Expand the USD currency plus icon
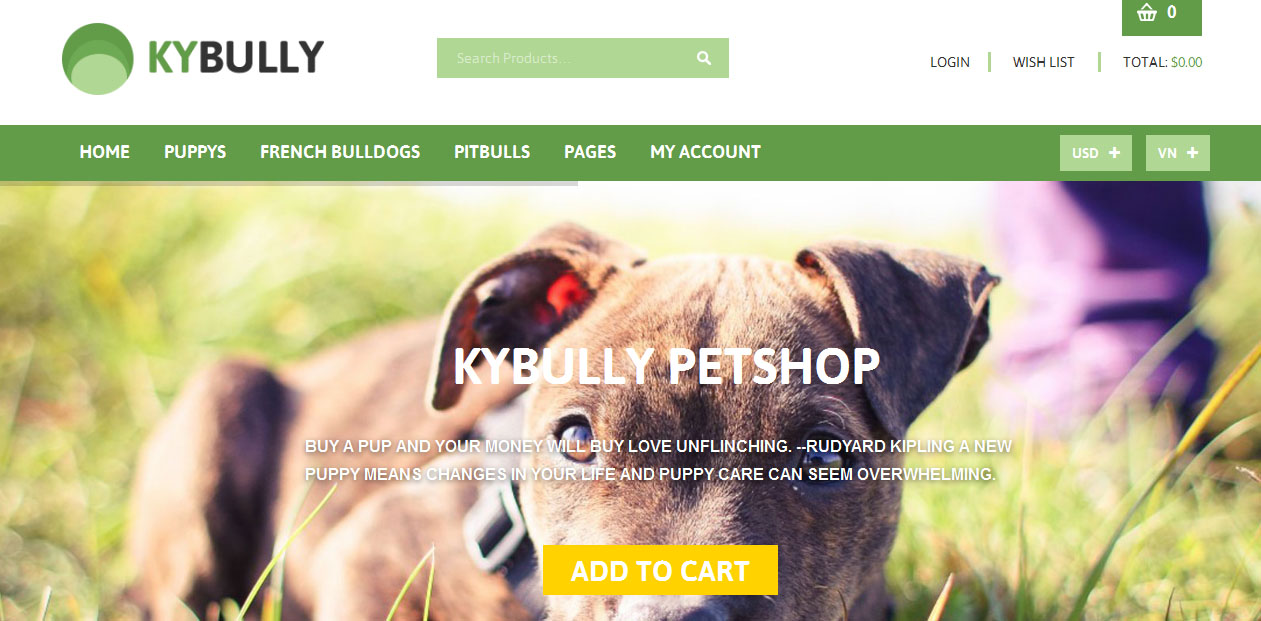This screenshot has width=1261, height=621. 1114,153
